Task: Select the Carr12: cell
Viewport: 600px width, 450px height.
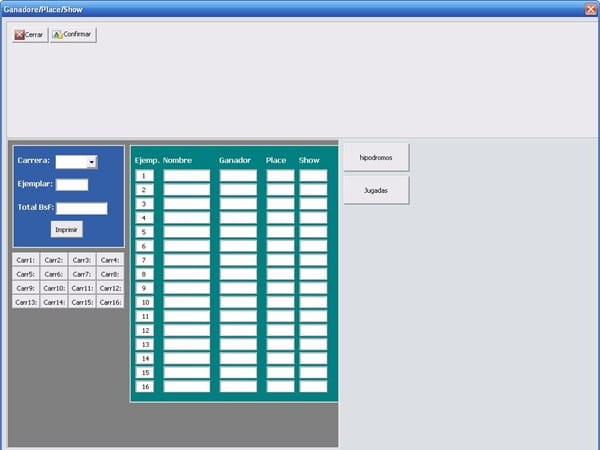Action: coord(110,289)
